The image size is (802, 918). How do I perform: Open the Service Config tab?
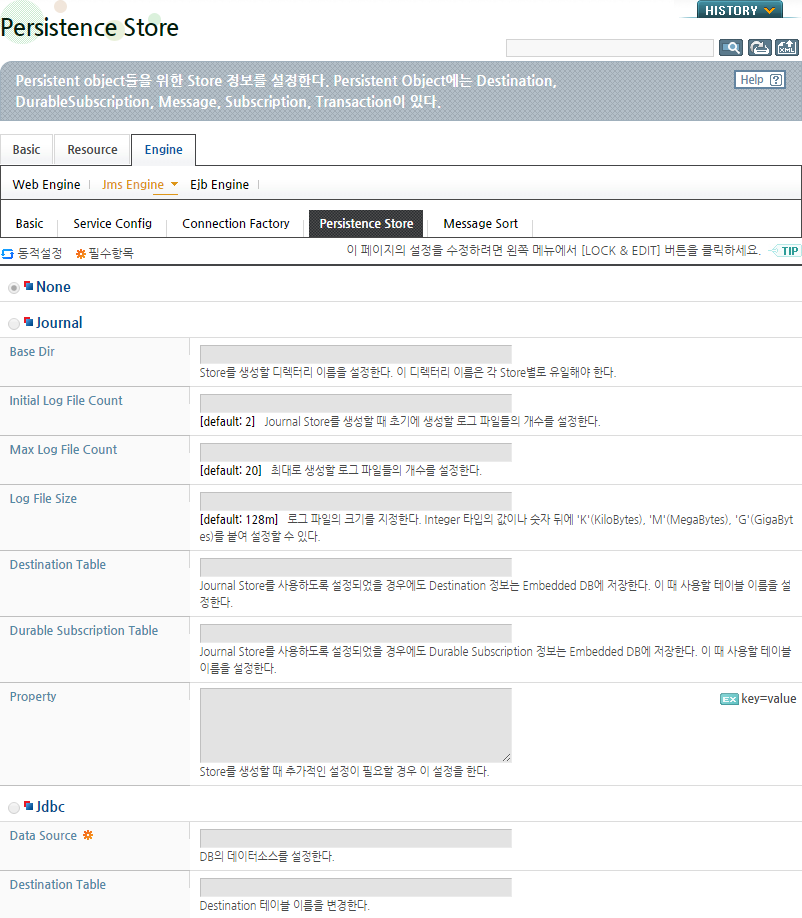click(112, 224)
